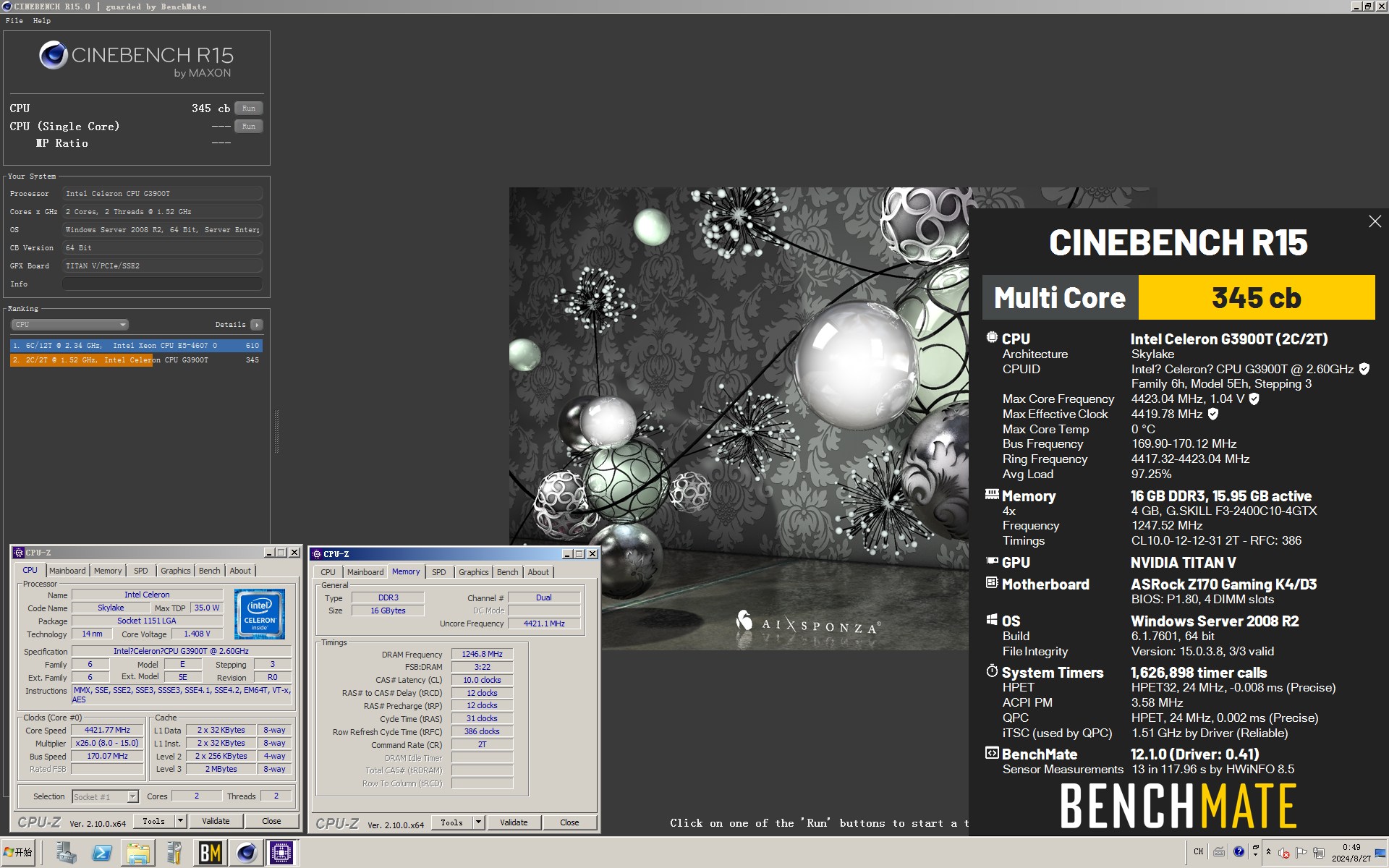1389x868 pixels.
Task: Click the Core Speed value 4421.77 MHz
Action: [107, 731]
